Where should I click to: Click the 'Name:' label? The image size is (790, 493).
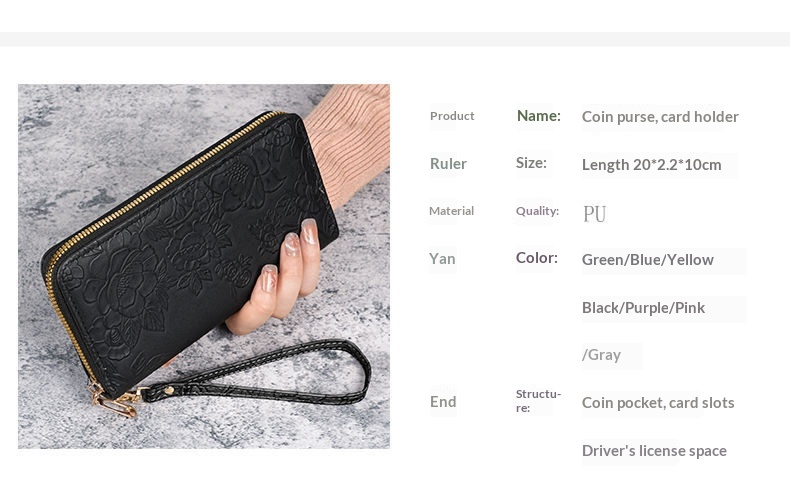(539, 116)
